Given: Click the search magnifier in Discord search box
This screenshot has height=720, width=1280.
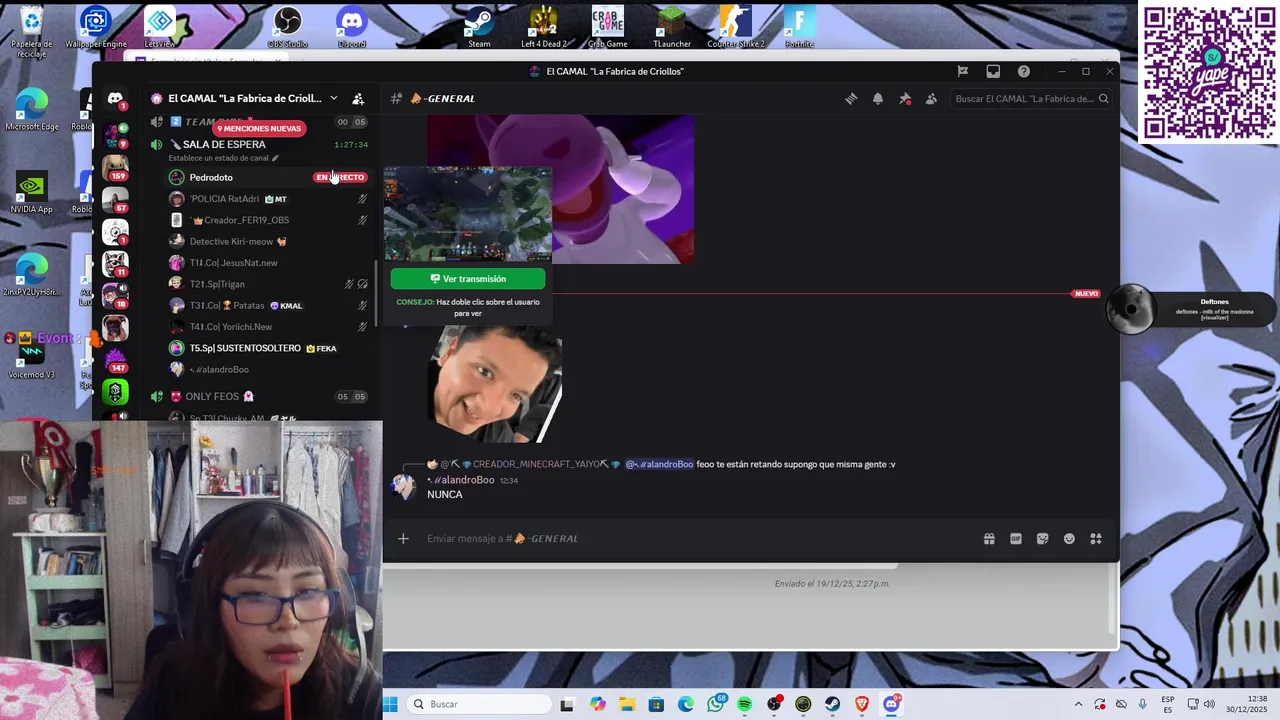Looking at the screenshot, I should [1103, 98].
